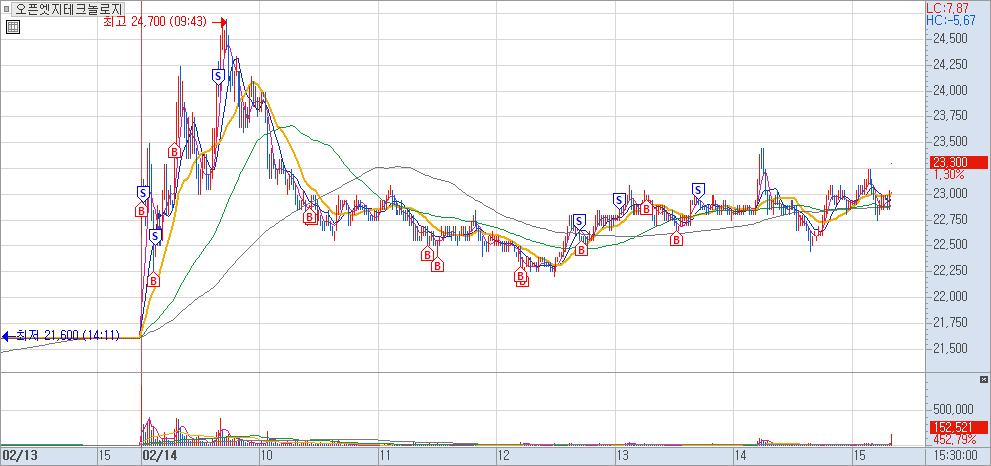
Task: Select the 12 hour label on time axis
Action: coord(504,455)
